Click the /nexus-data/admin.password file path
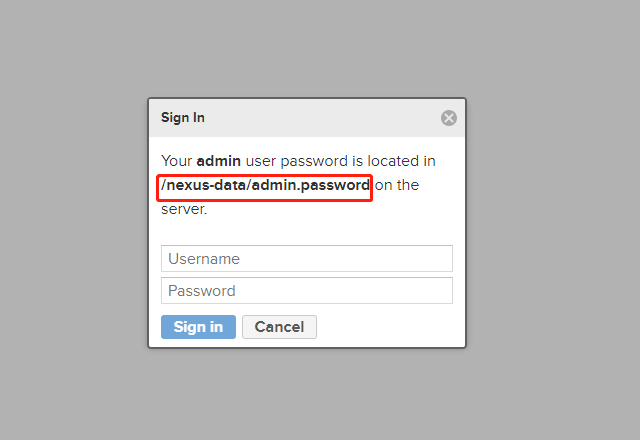Screen dimensions: 640x440 [x=265, y=186]
